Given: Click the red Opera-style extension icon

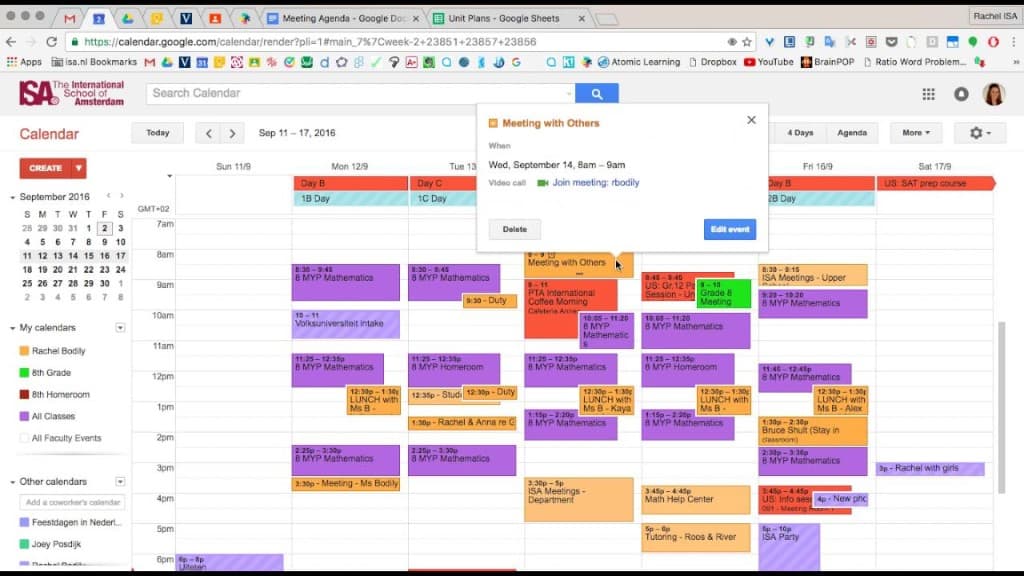Looking at the screenshot, I should (x=993, y=42).
